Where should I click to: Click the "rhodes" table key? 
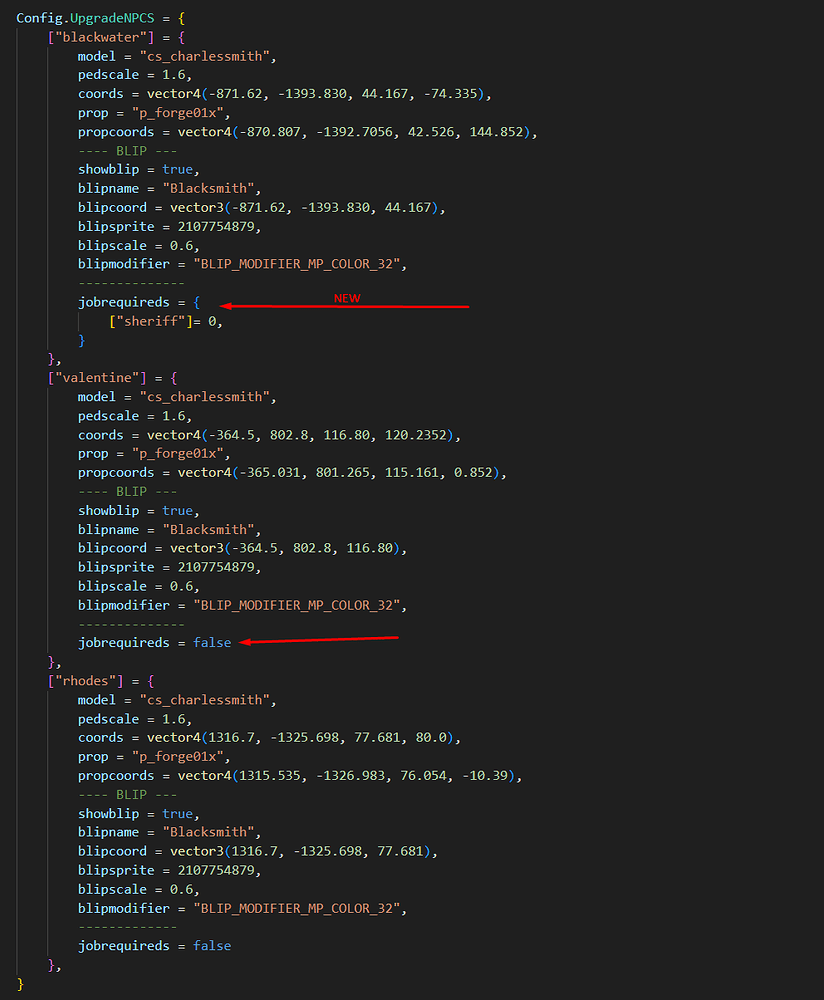point(80,681)
